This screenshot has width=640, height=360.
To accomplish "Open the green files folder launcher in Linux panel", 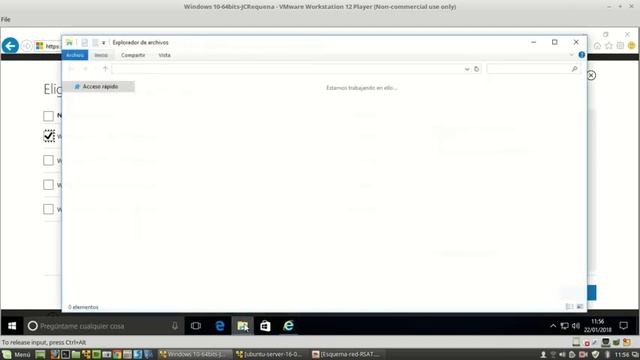I will click(x=76, y=354).
